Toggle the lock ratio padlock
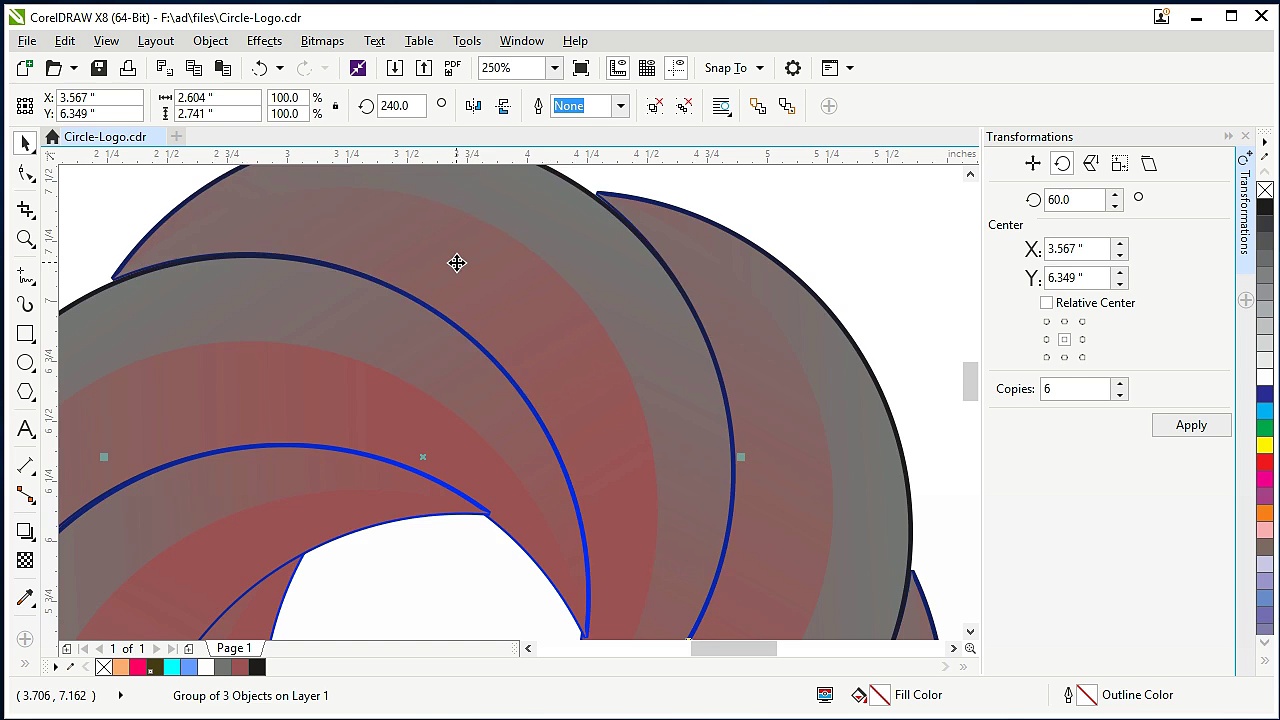The image size is (1280, 720). [335, 106]
